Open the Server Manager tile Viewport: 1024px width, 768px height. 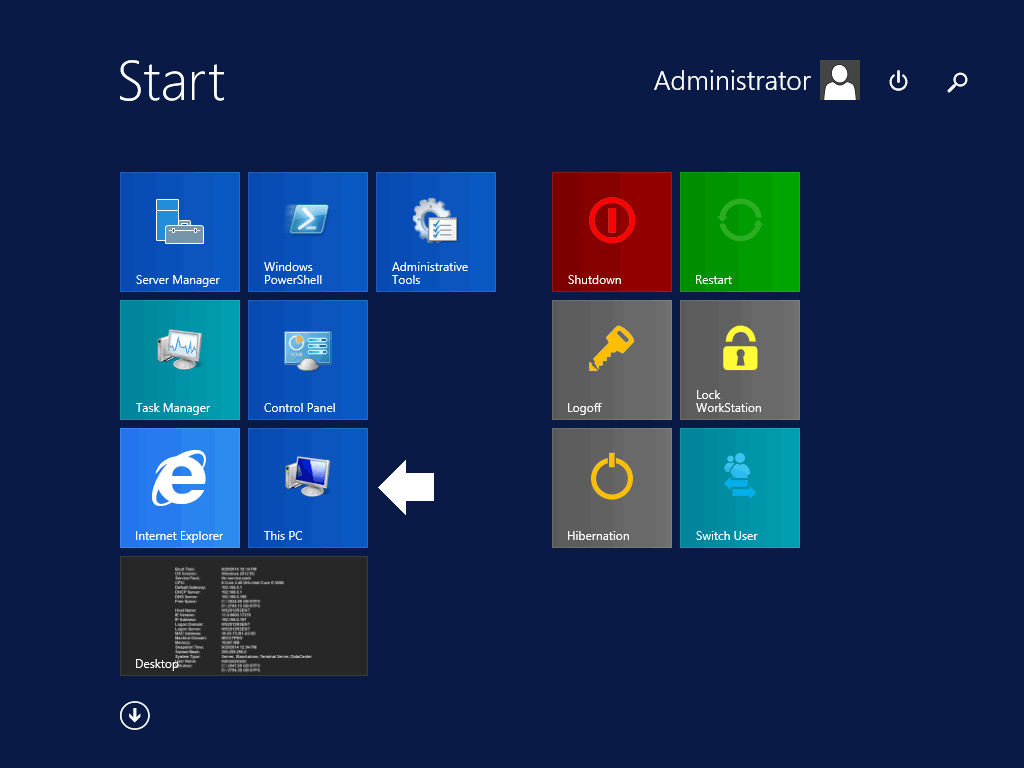coord(180,232)
